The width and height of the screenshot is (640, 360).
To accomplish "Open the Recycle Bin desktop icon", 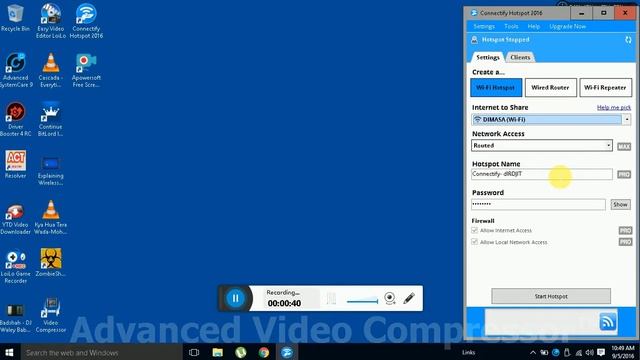I will pos(15,18).
